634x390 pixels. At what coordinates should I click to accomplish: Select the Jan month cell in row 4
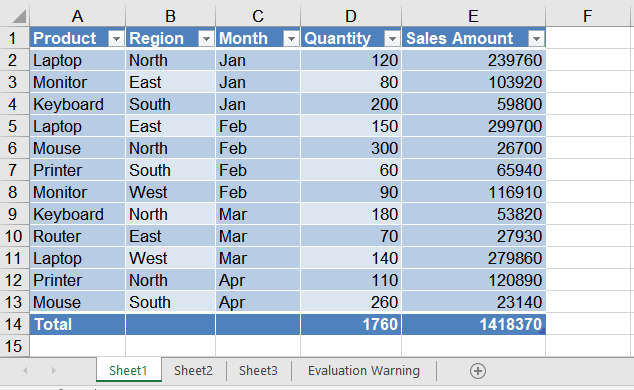tap(258, 104)
